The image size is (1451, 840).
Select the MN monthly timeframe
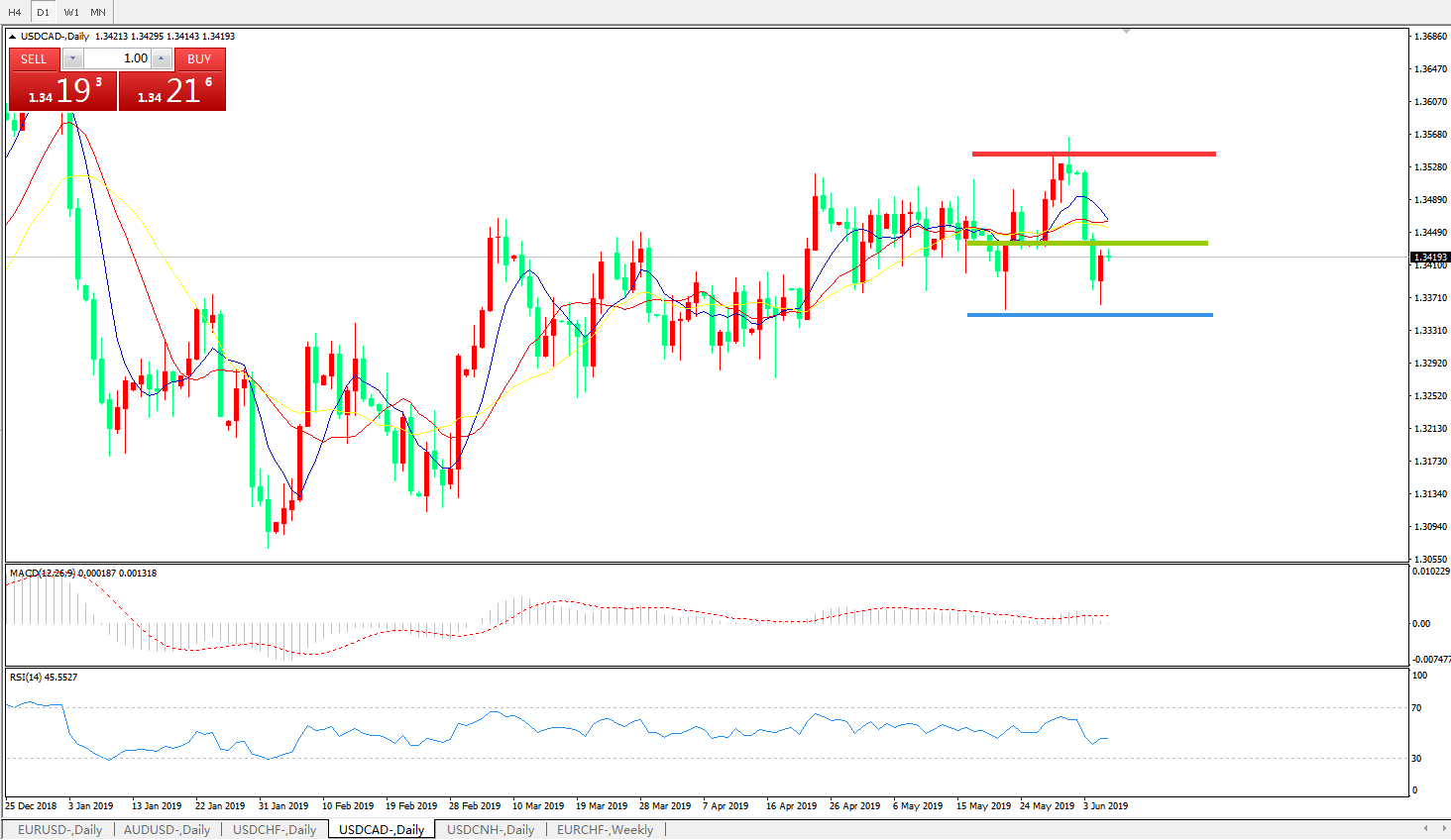point(98,12)
